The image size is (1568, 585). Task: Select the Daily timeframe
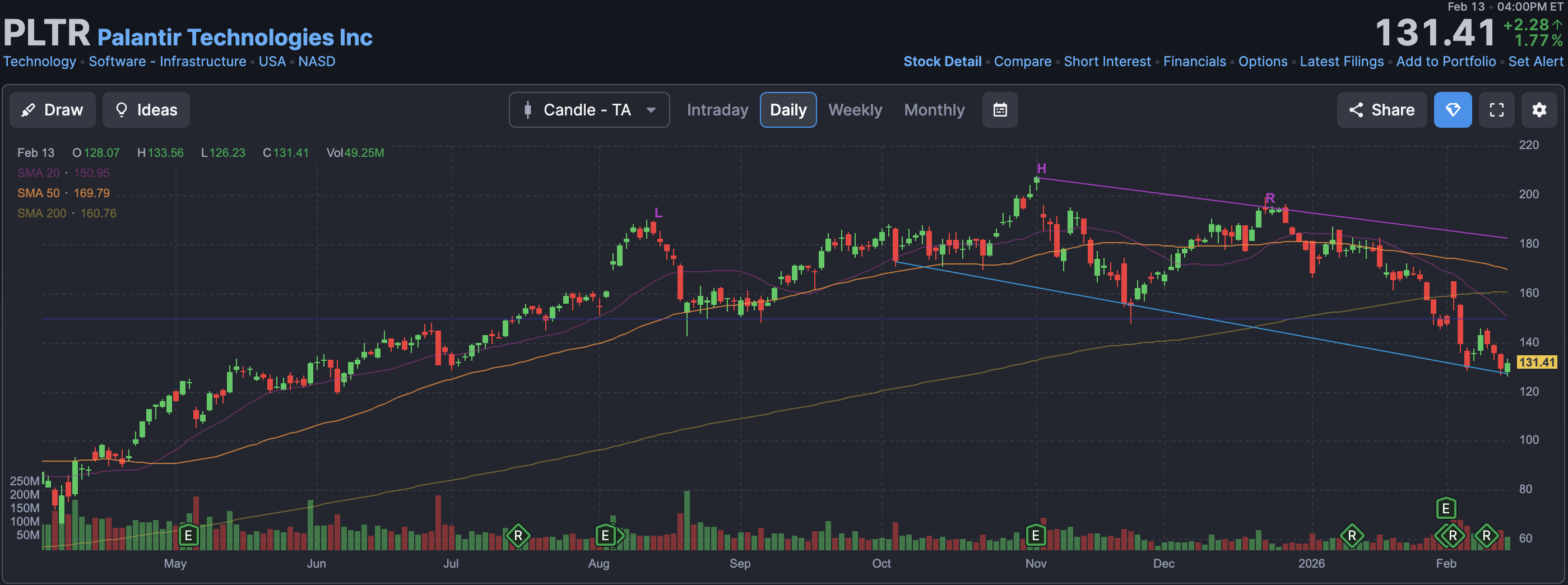tap(788, 110)
